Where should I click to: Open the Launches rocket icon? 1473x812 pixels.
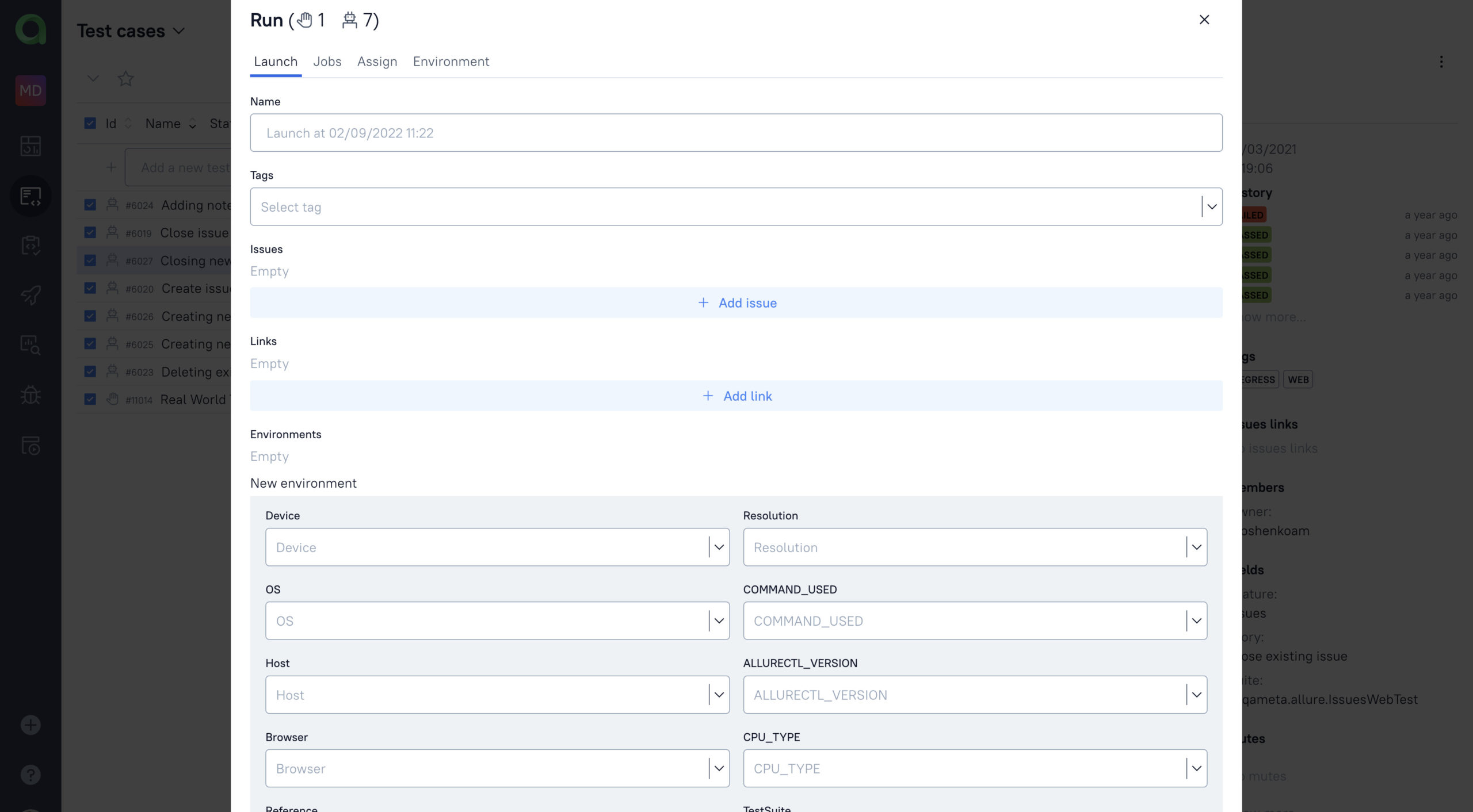pyautogui.click(x=30, y=296)
